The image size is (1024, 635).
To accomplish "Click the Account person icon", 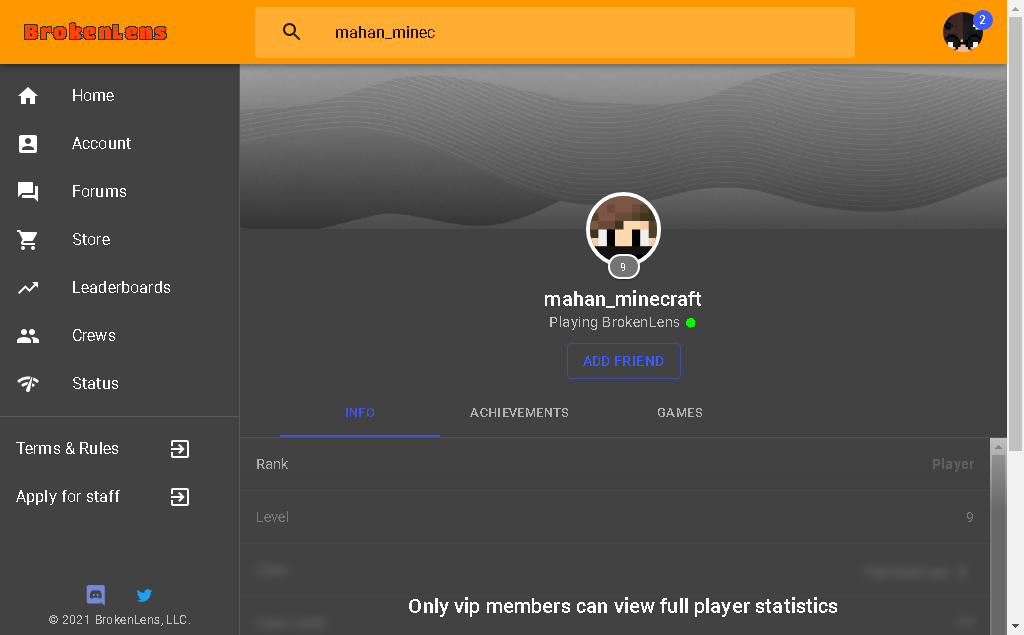I will pos(27,144).
